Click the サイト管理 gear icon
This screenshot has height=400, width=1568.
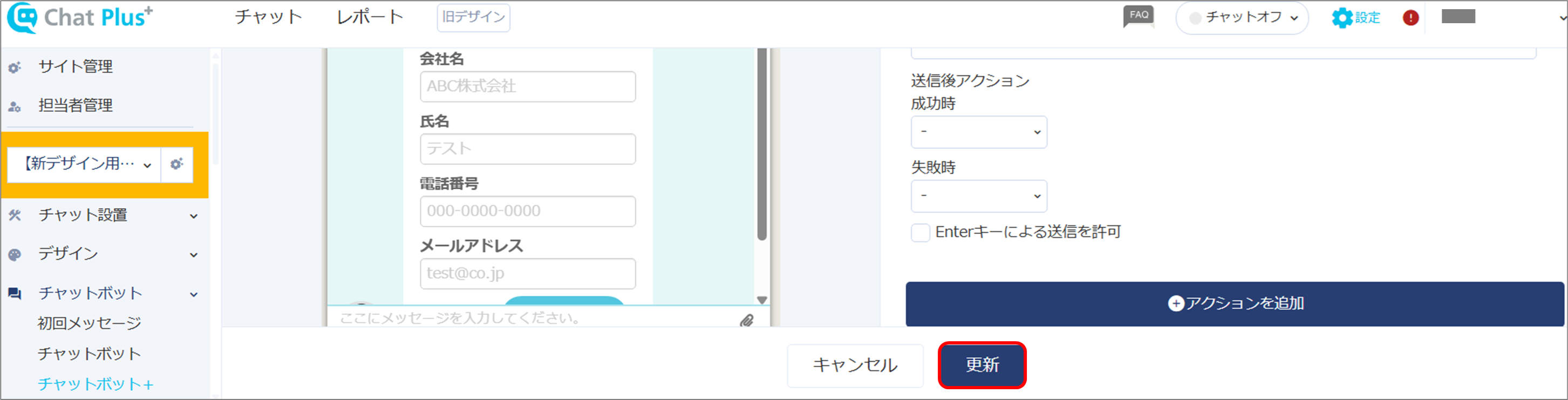tap(15, 67)
